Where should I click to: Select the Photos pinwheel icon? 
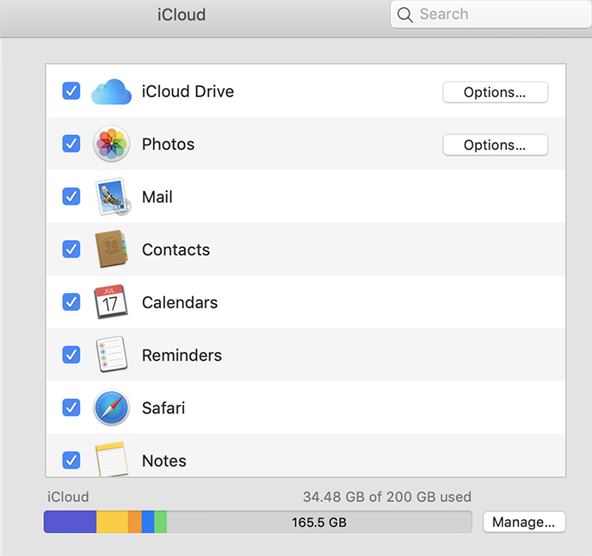(111, 144)
